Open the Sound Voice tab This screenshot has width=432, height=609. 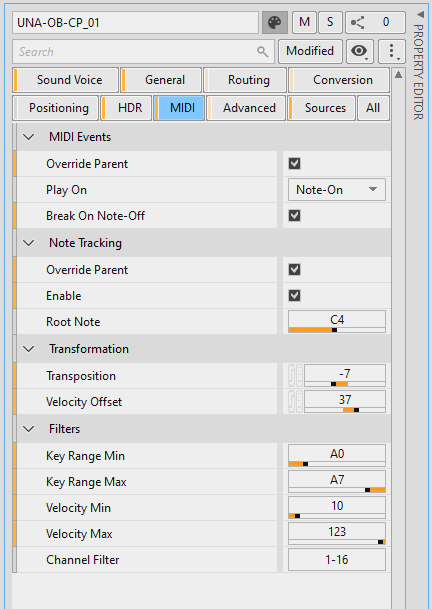[x=65, y=80]
